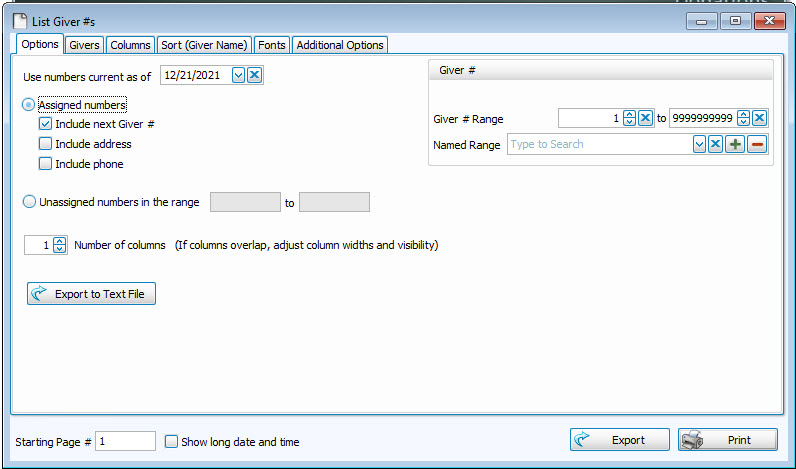This screenshot has width=796, height=469.
Task: Click the unassigned range start field
Action: coord(245,202)
